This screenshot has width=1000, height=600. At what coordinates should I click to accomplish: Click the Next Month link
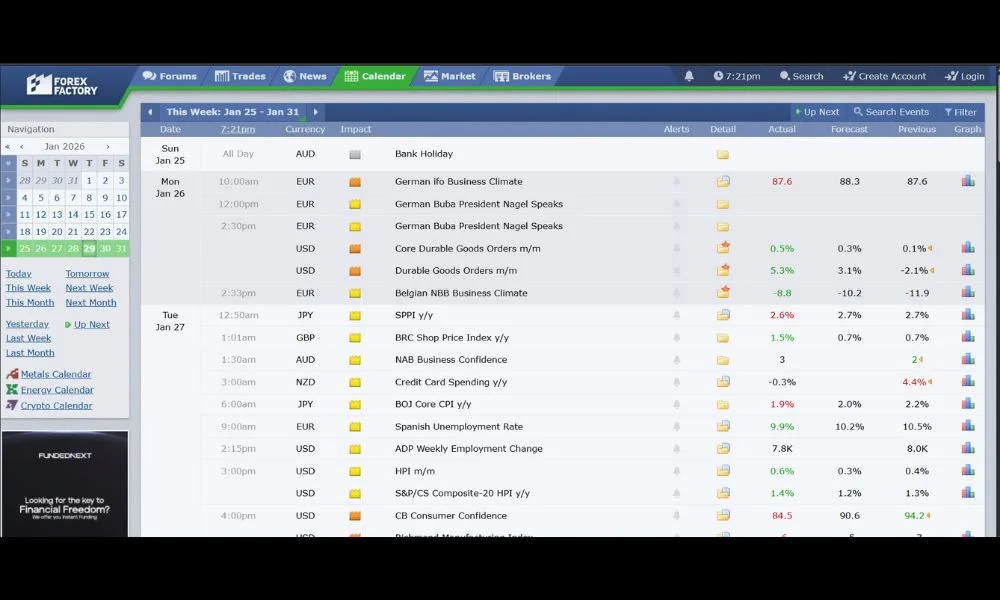(91, 302)
